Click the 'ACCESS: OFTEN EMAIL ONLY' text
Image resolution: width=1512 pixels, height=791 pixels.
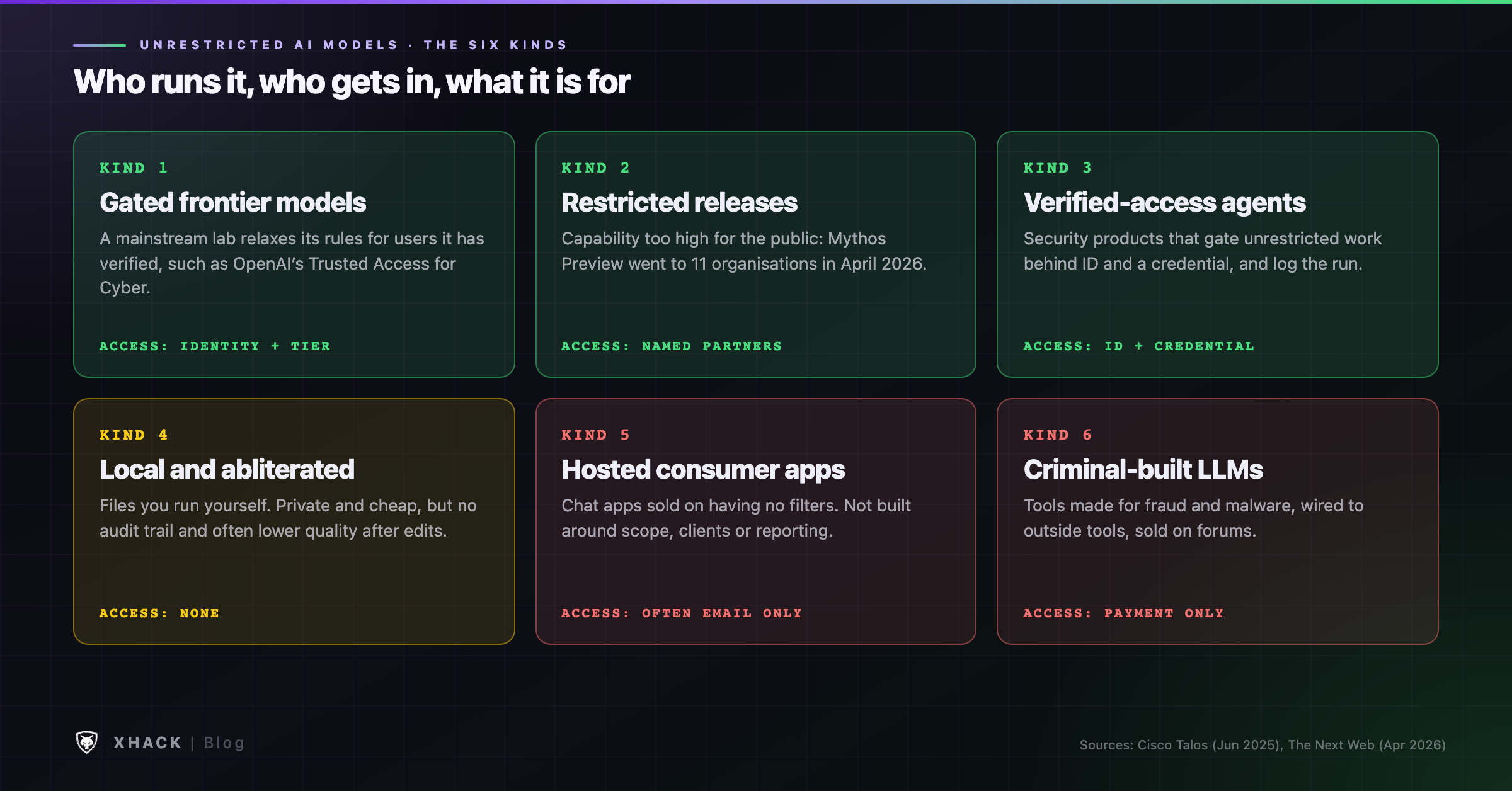tap(682, 613)
